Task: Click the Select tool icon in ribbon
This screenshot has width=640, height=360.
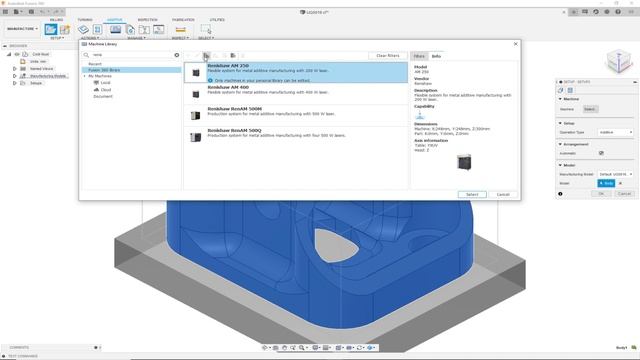Action: coord(206,29)
